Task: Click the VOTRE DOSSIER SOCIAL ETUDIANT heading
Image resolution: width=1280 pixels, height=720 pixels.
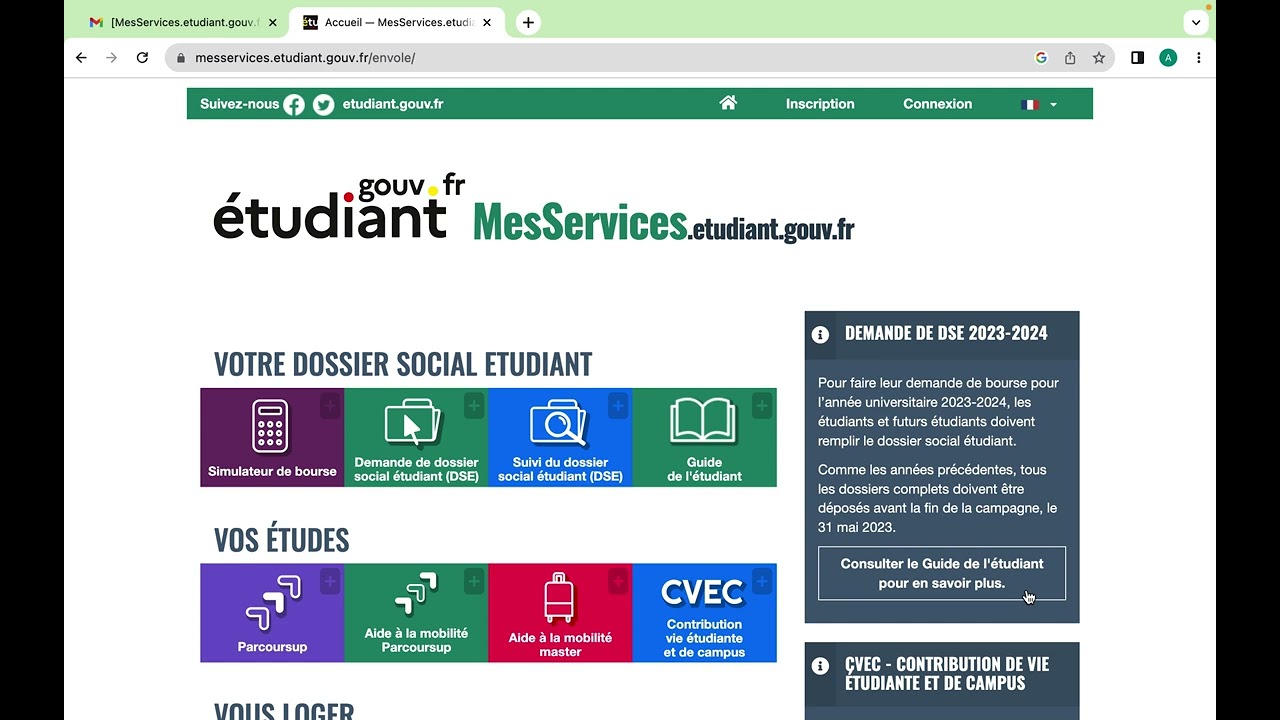Action: pos(403,364)
